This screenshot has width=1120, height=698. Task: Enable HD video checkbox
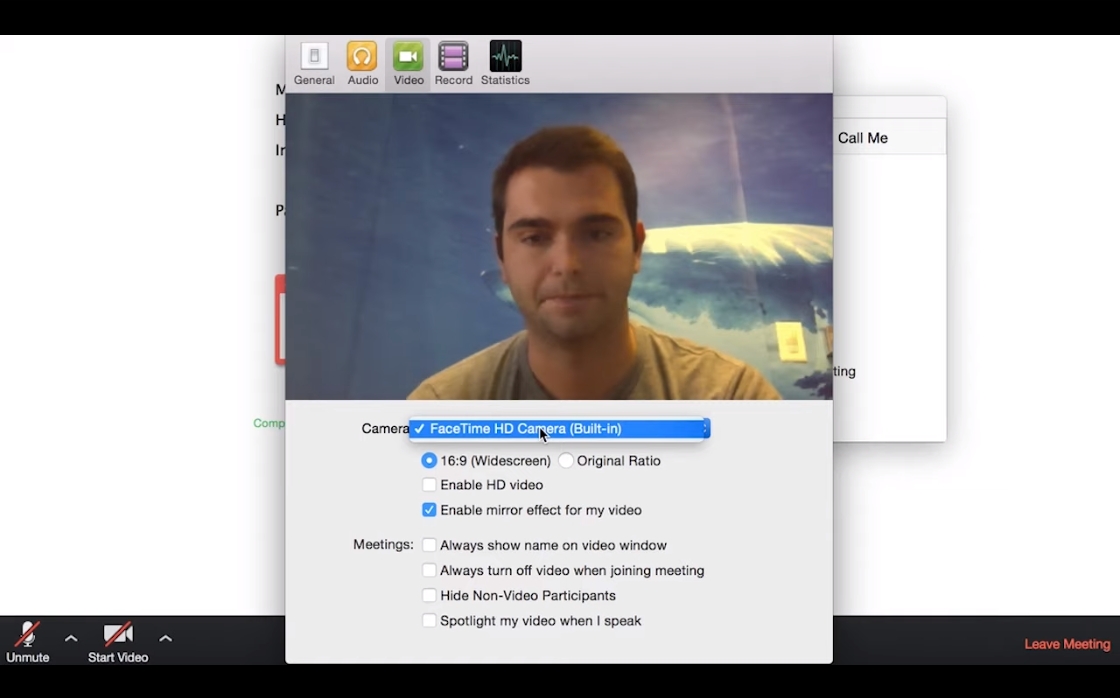[429, 485]
